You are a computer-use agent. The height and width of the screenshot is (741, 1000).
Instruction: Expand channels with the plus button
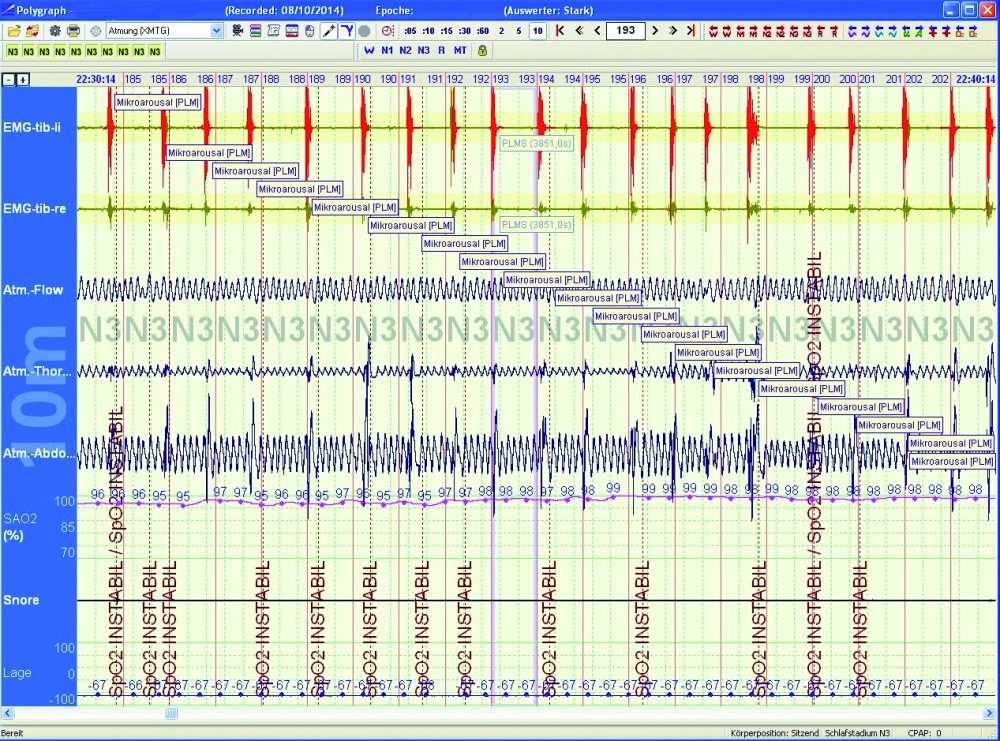pos(23,79)
